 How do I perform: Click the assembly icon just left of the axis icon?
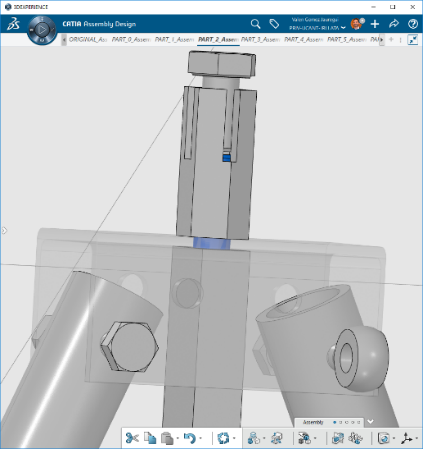383,438
